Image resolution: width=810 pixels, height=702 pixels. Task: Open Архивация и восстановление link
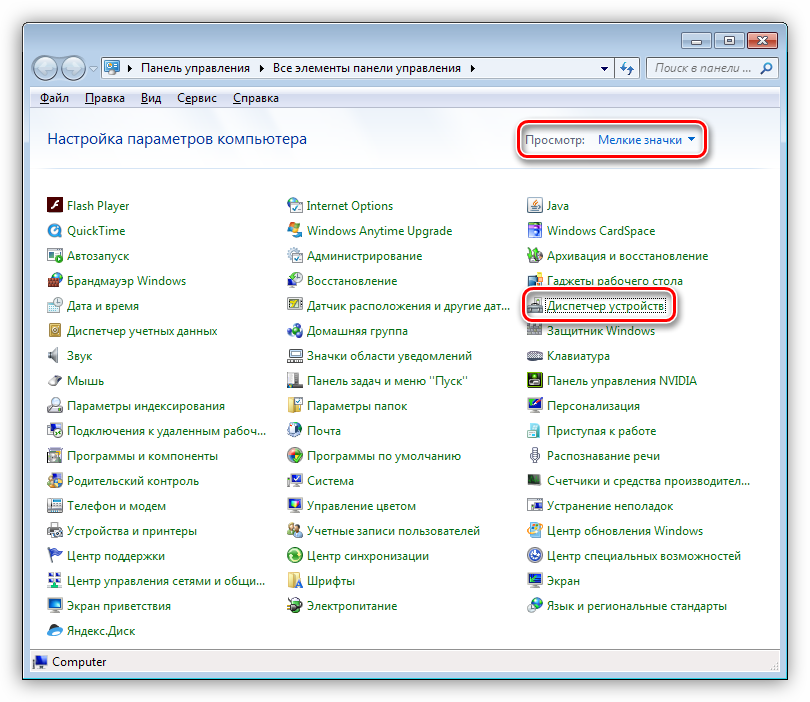coord(628,256)
